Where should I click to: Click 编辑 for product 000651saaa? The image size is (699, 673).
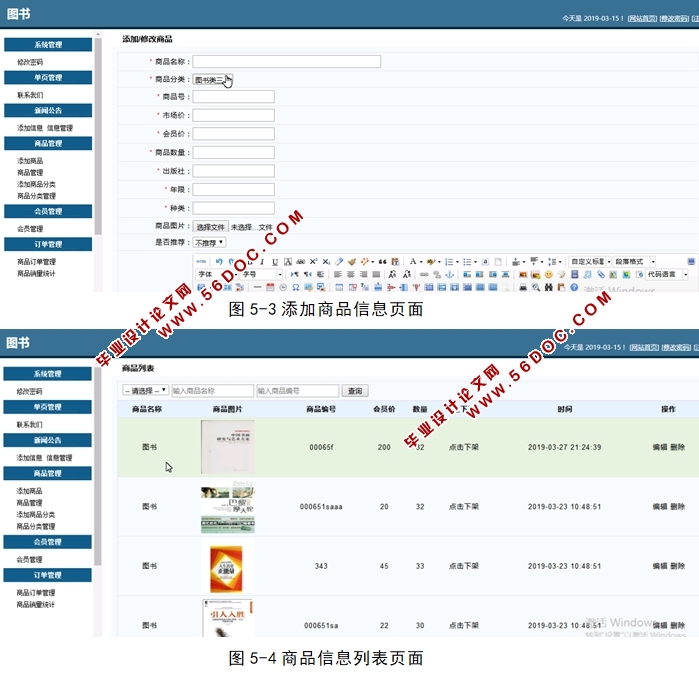(x=660, y=506)
